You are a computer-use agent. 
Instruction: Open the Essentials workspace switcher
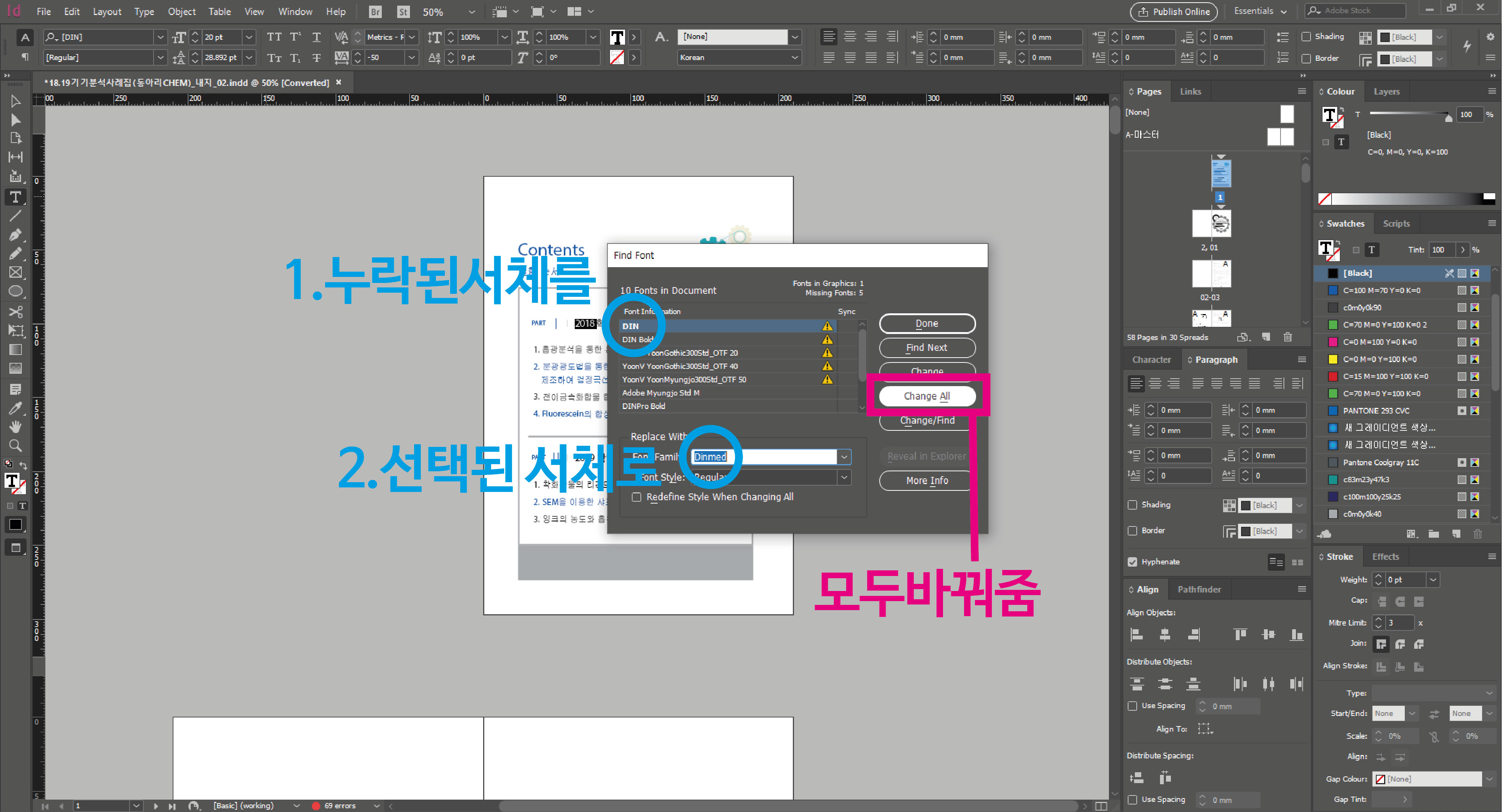point(1260,11)
